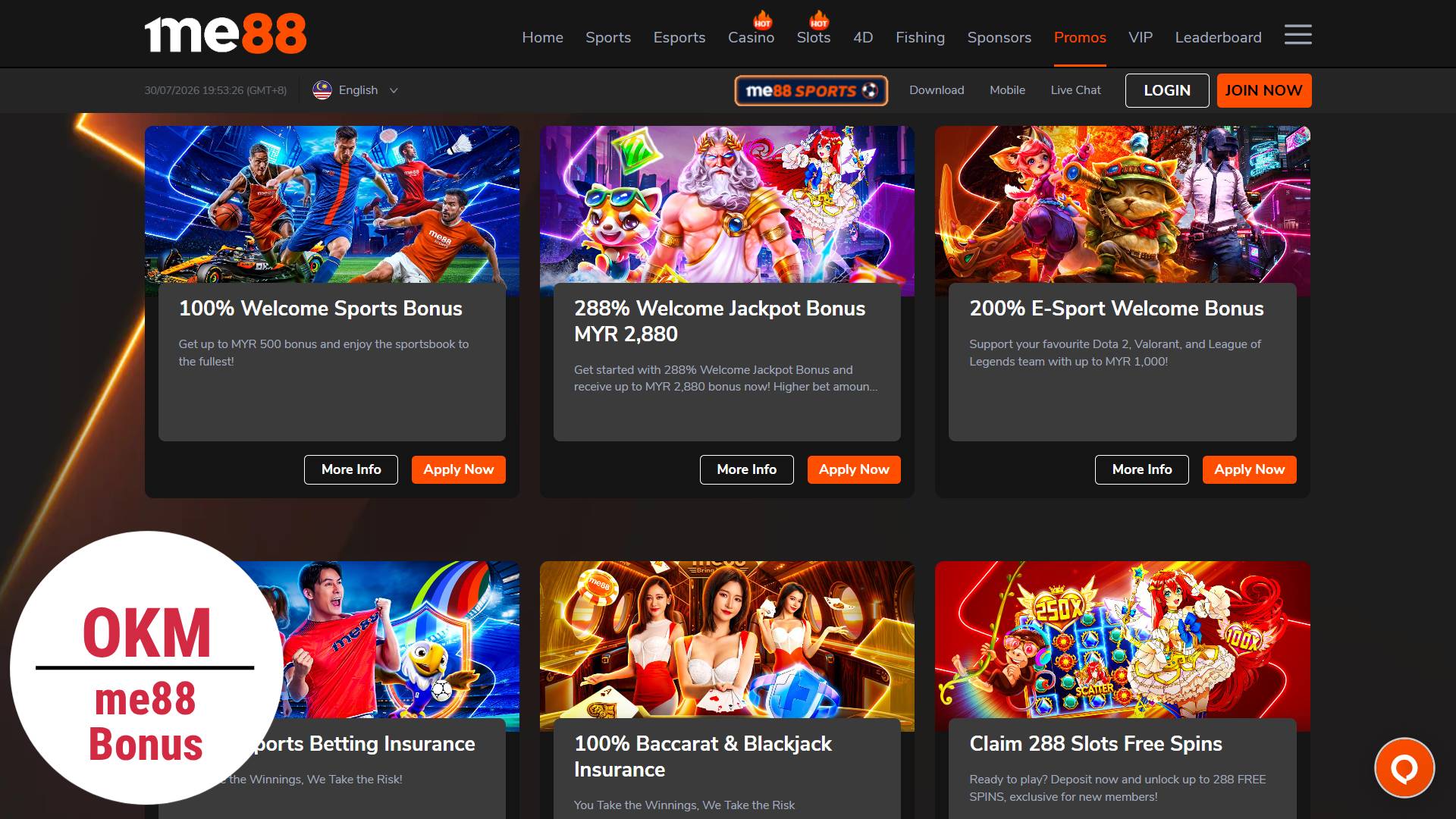
Task: Open the Sponsors menu
Action: 999,37
